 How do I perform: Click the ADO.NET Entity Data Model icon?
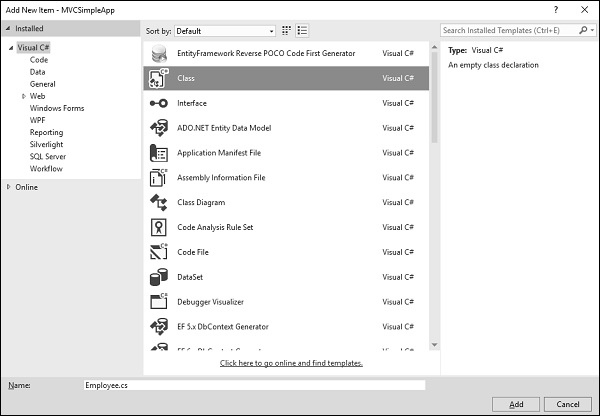tap(158, 128)
